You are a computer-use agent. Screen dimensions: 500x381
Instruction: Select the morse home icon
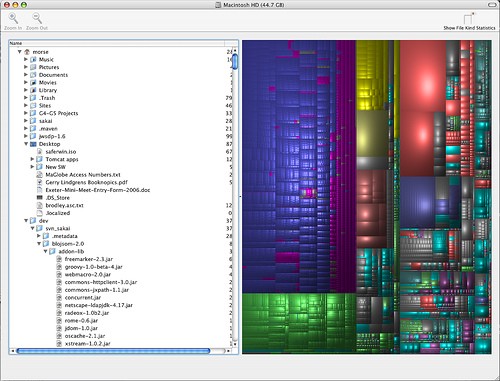click(x=27, y=52)
